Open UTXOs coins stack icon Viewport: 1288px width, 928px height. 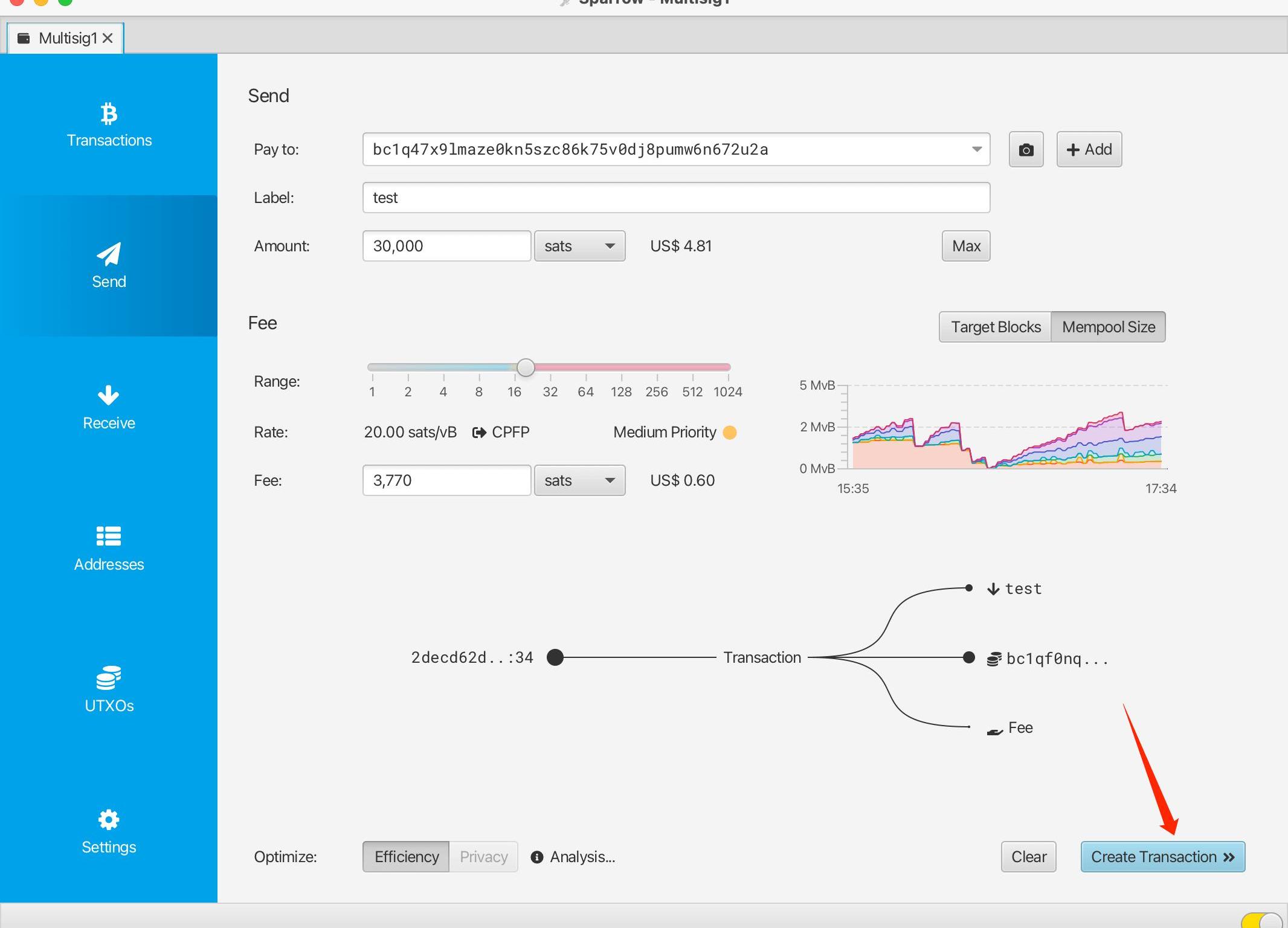109,678
